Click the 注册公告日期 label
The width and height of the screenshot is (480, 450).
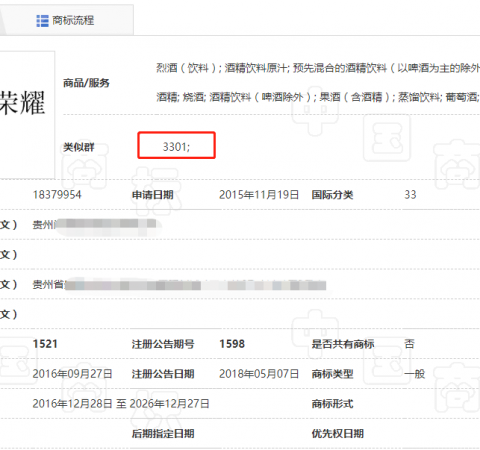click(x=163, y=374)
